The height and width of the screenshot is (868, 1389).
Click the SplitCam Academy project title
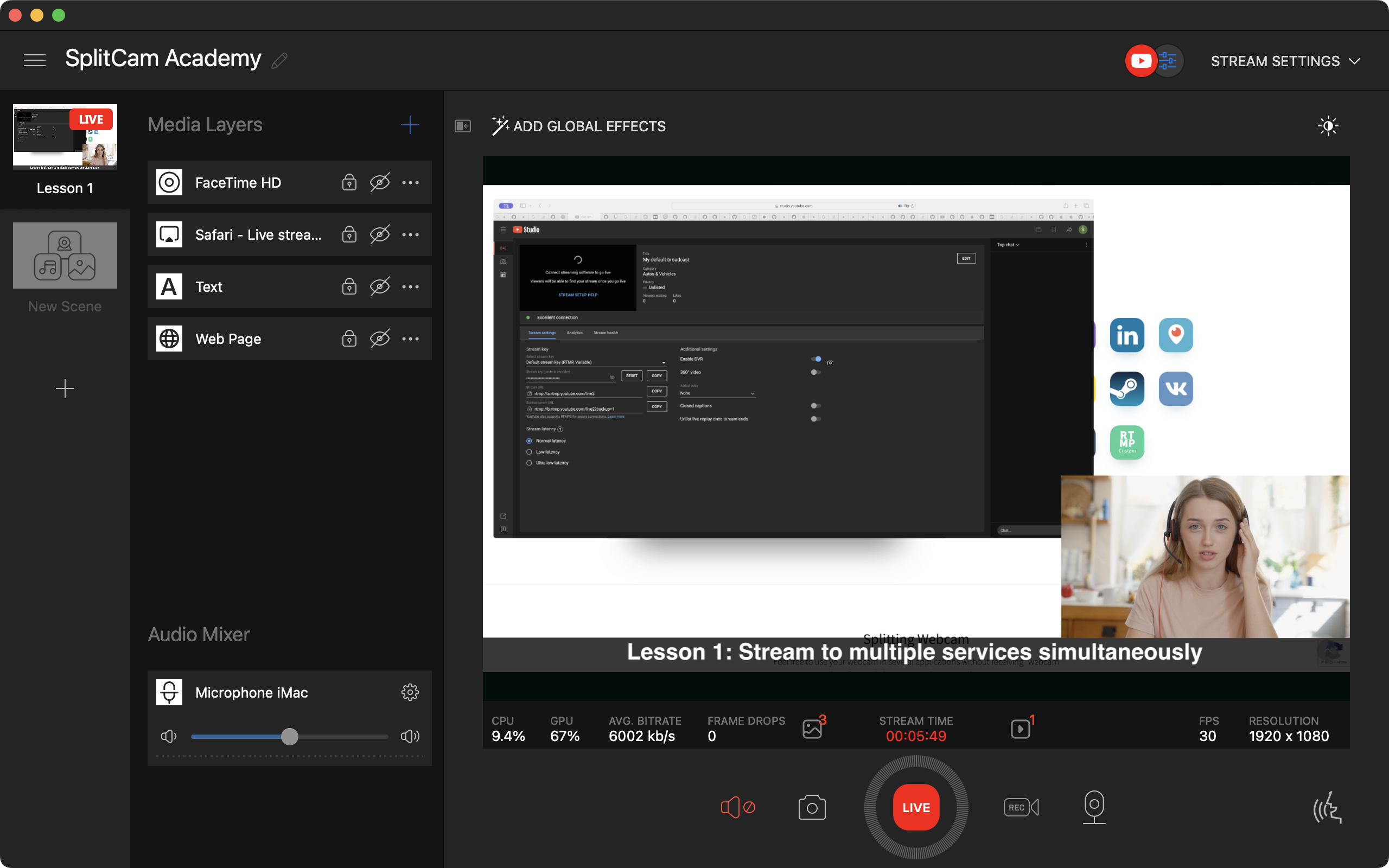[163, 59]
